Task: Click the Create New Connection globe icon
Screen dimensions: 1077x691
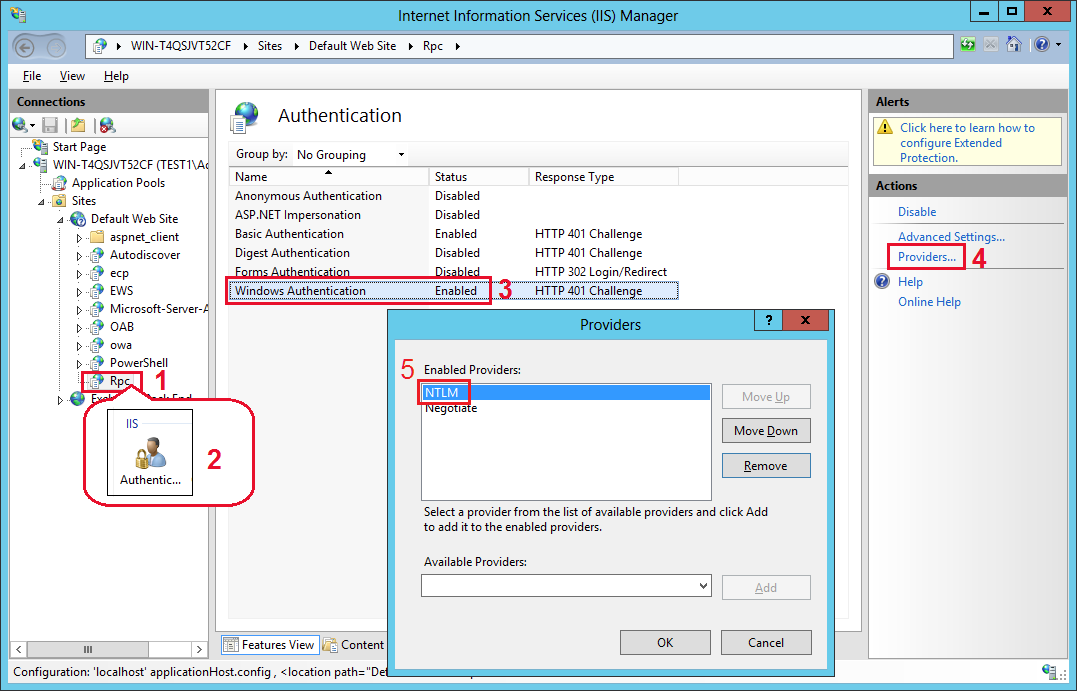Action: click(20, 125)
